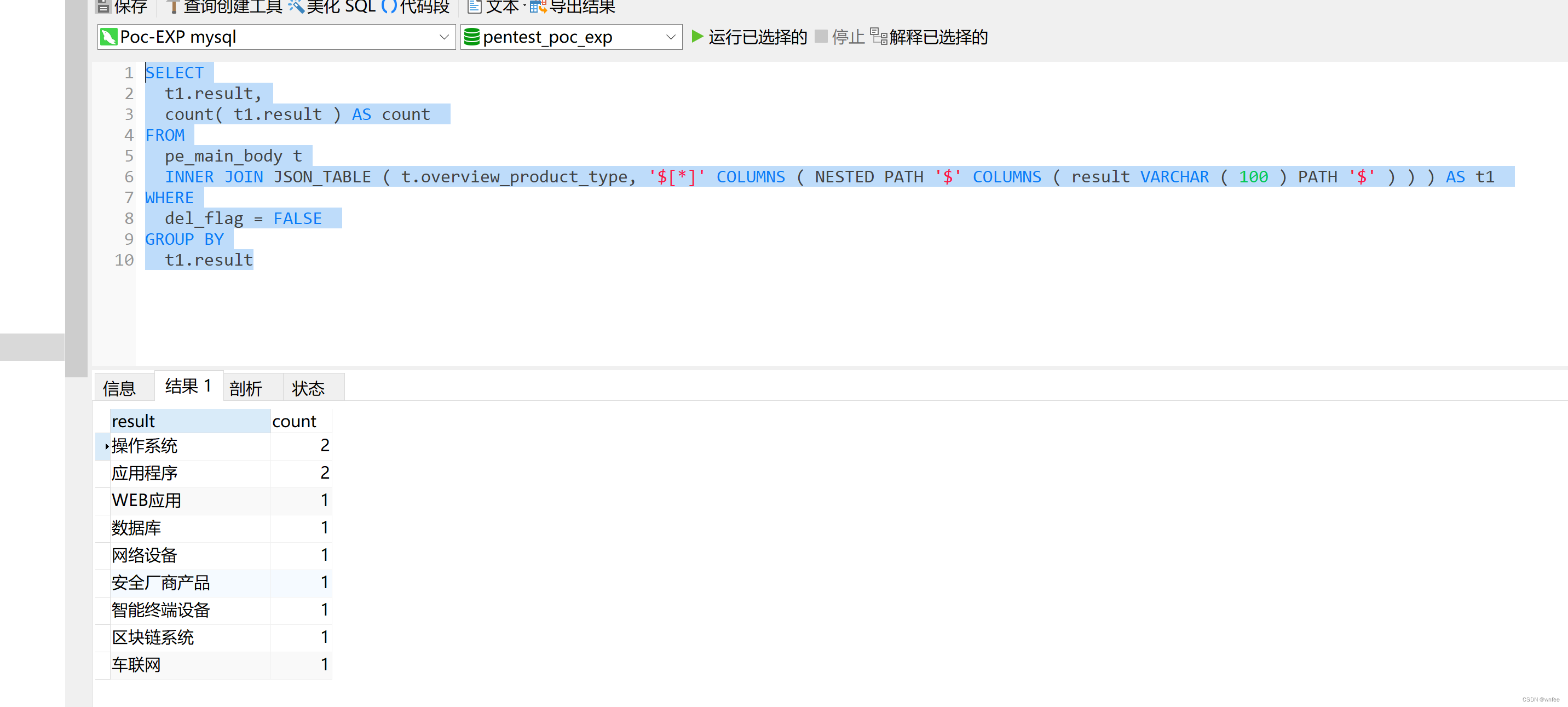The height and width of the screenshot is (707, 1568).
Task: Click the Beautify SQL (美化 SQL) wand icon
Action: 296,7
